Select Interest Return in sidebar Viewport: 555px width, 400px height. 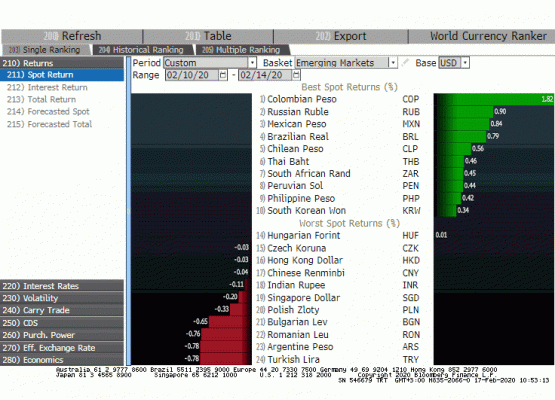tap(47, 87)
